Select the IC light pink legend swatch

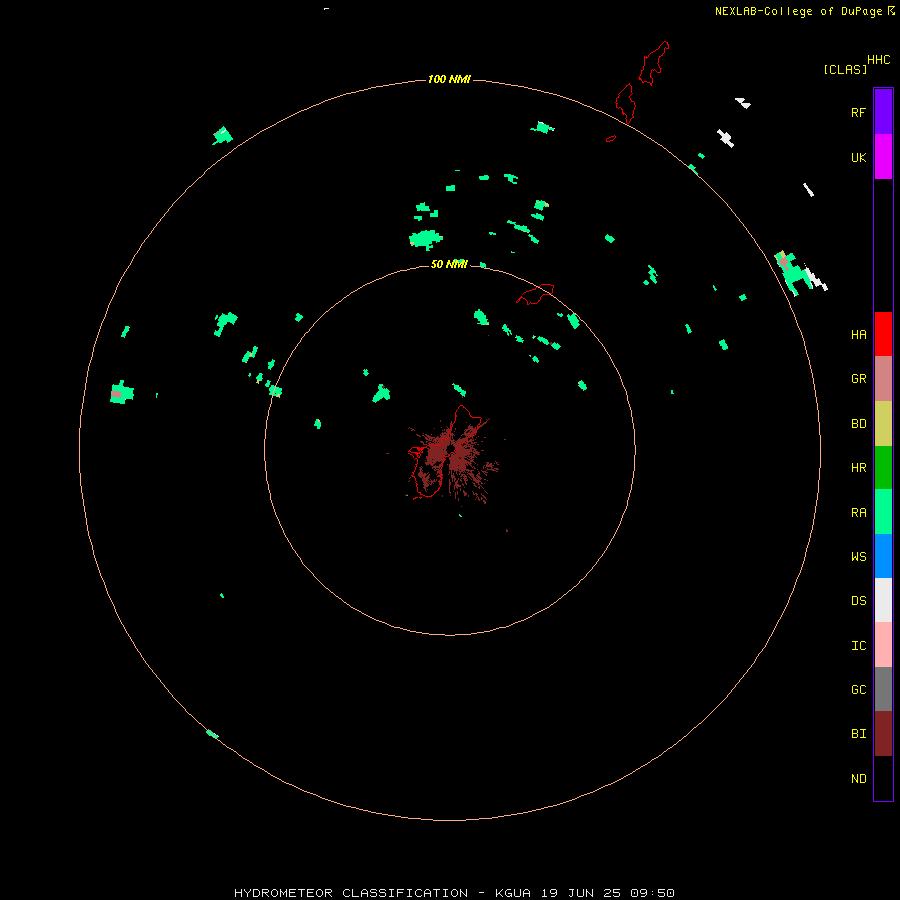883,645
